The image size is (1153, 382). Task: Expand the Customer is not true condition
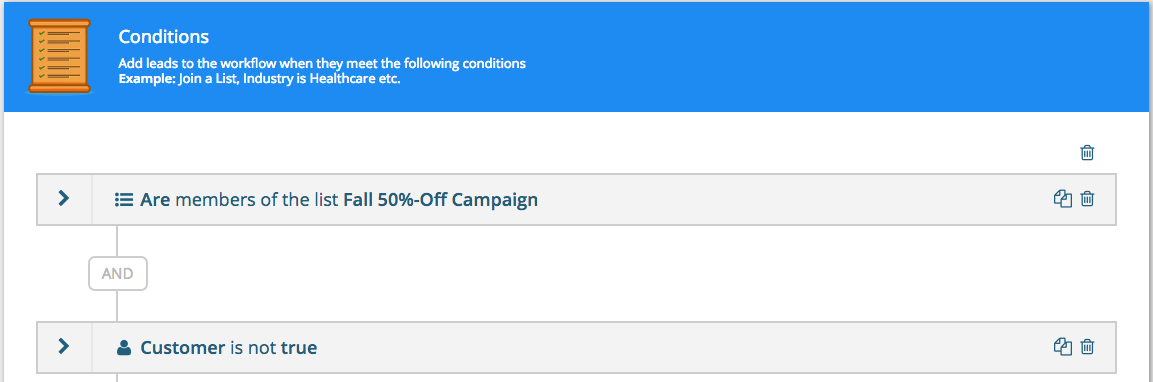click(64, 346)
